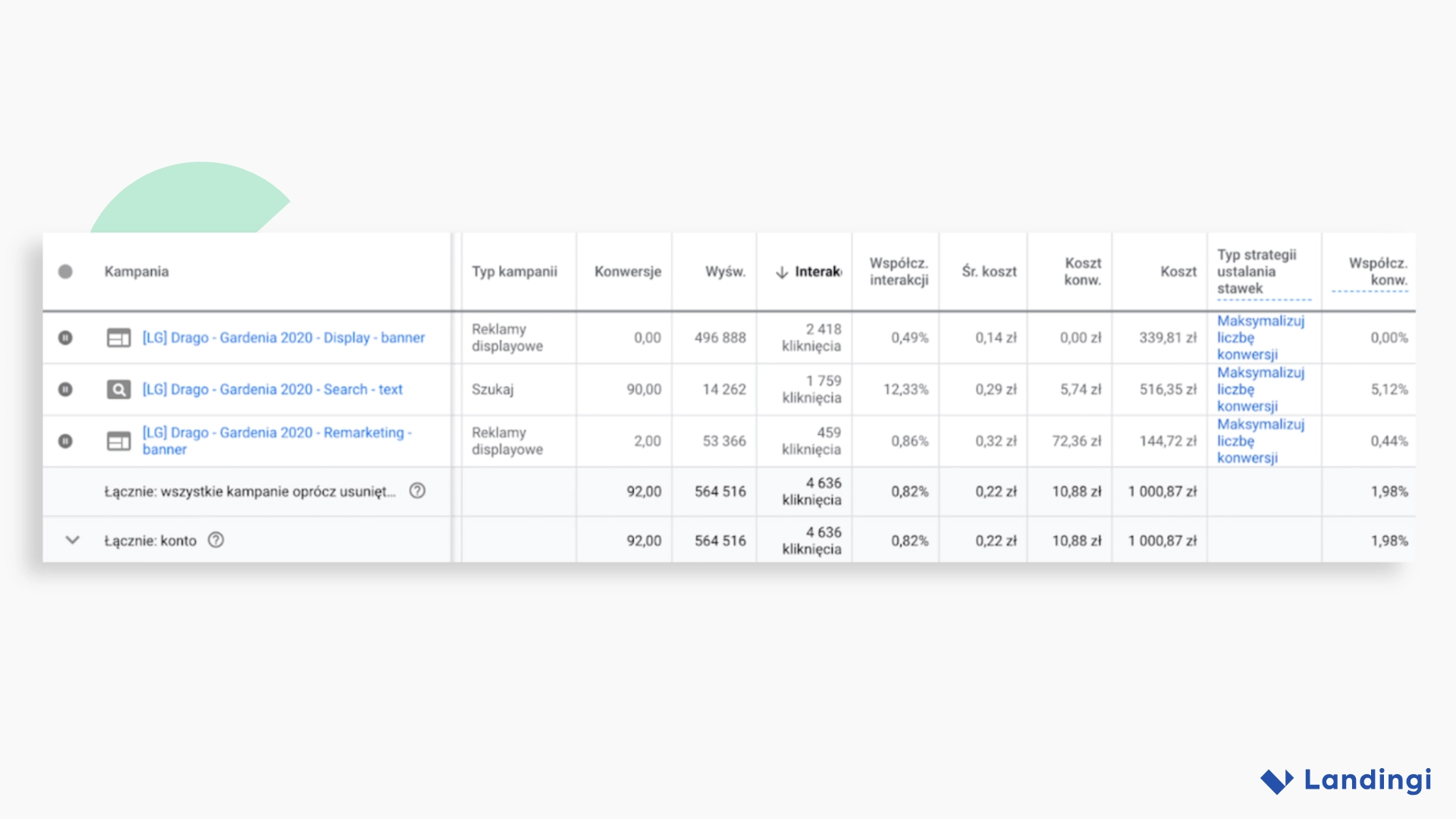Click the display-banner icon of the Remarketing campaign
1456x819 pixels.
118,441
